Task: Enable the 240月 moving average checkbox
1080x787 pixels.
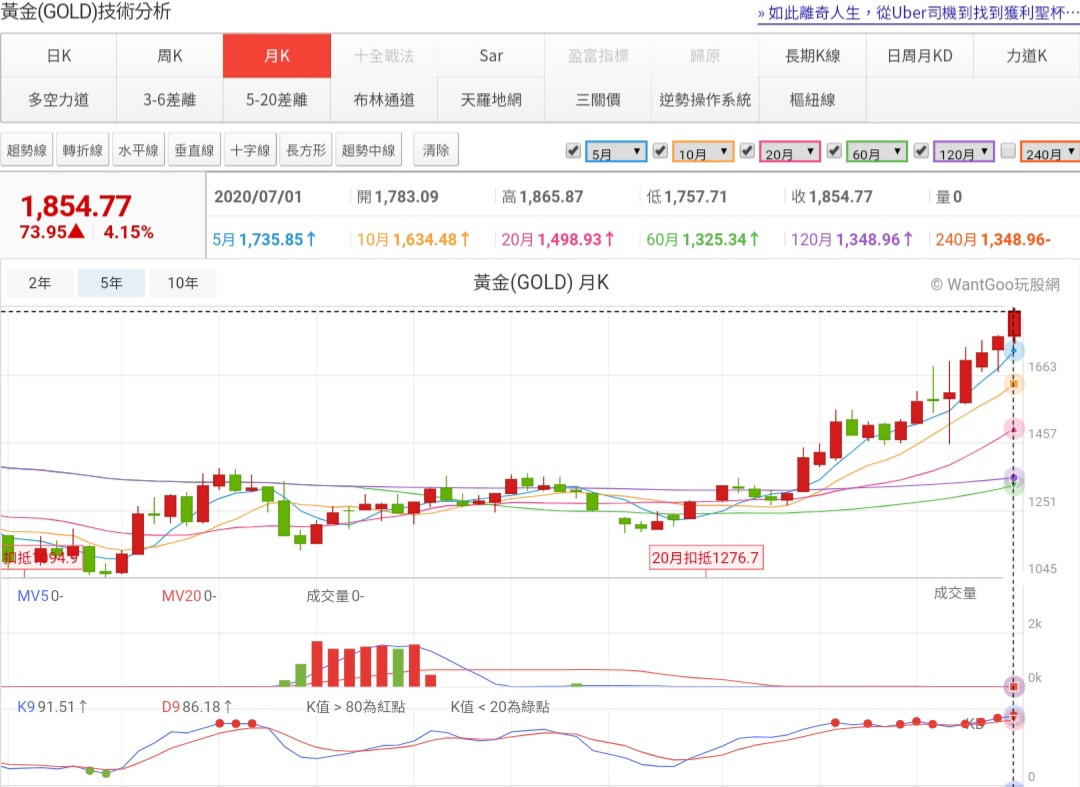Action: [1008, 151]
